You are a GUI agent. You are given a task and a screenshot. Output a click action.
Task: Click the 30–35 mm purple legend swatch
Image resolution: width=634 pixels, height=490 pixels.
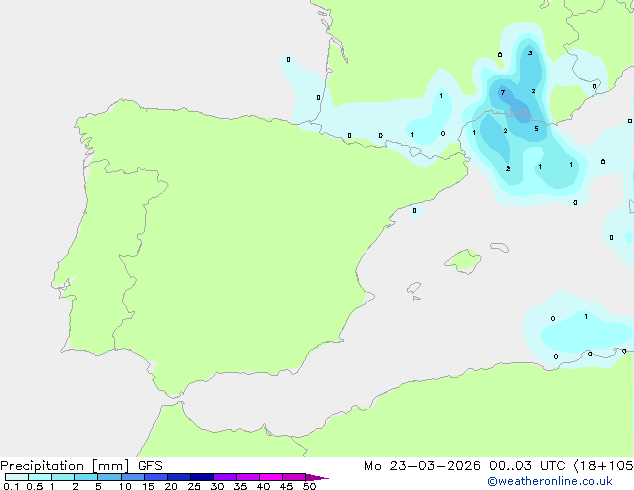[x=225, y=477]
